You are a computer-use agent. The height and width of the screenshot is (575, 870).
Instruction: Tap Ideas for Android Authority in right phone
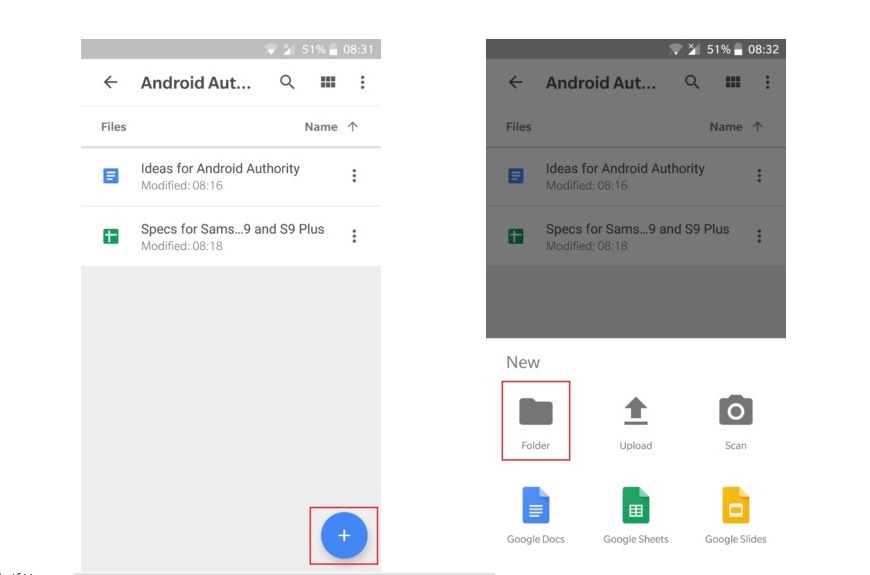click(636, 176)
